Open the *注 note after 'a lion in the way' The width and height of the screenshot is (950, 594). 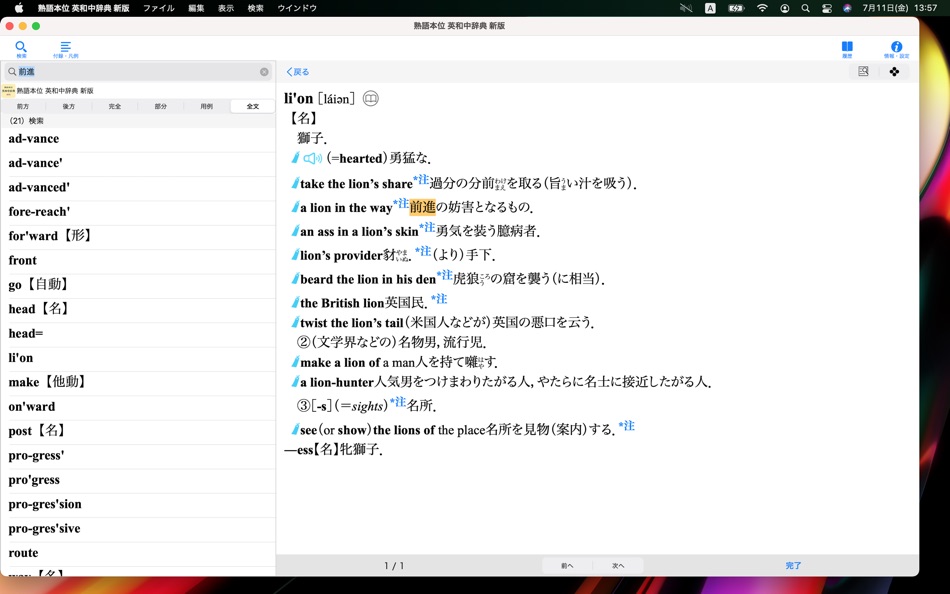(401, 203)
